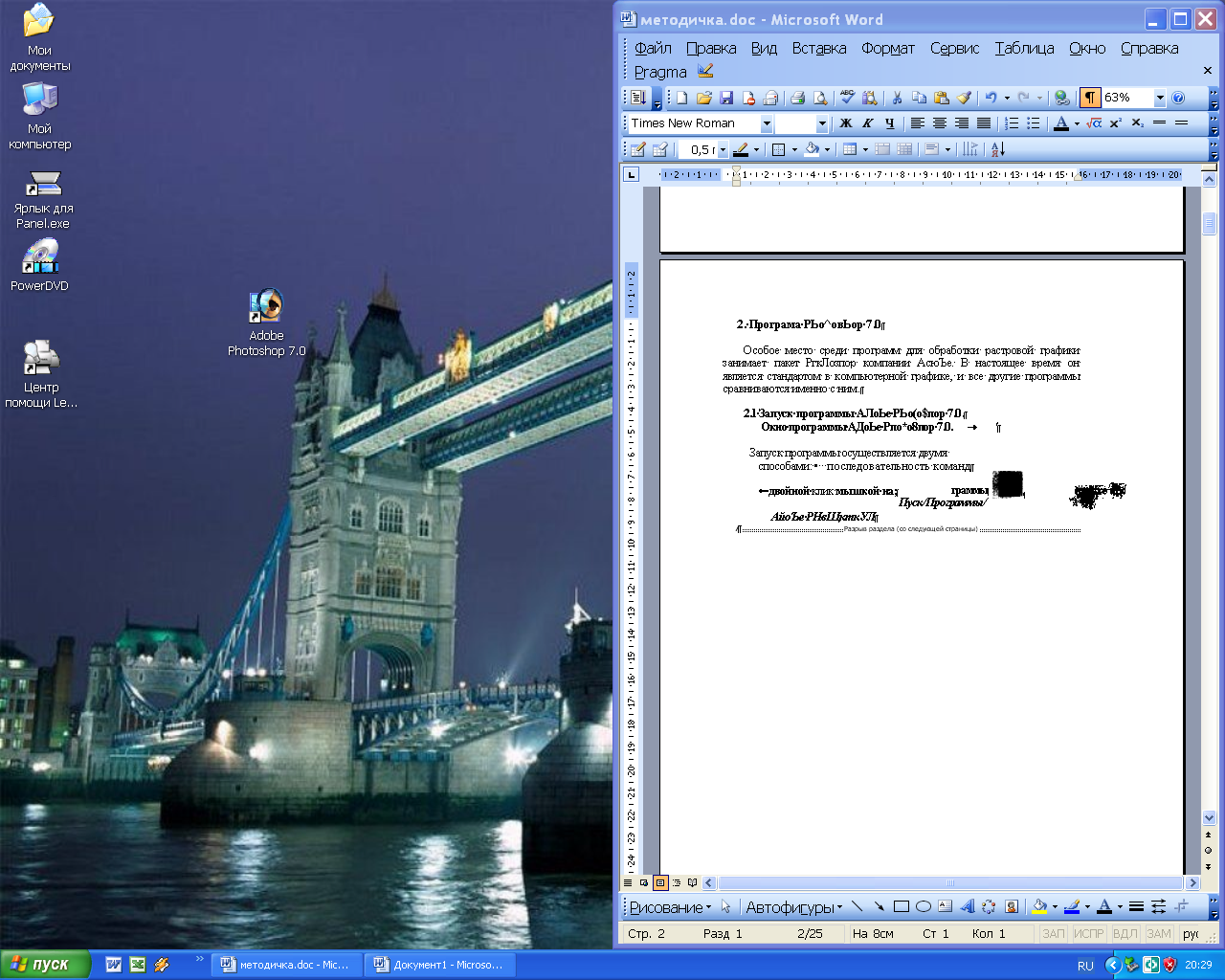Justify the paragraph text
The image size is (1225, 980).
983,123
